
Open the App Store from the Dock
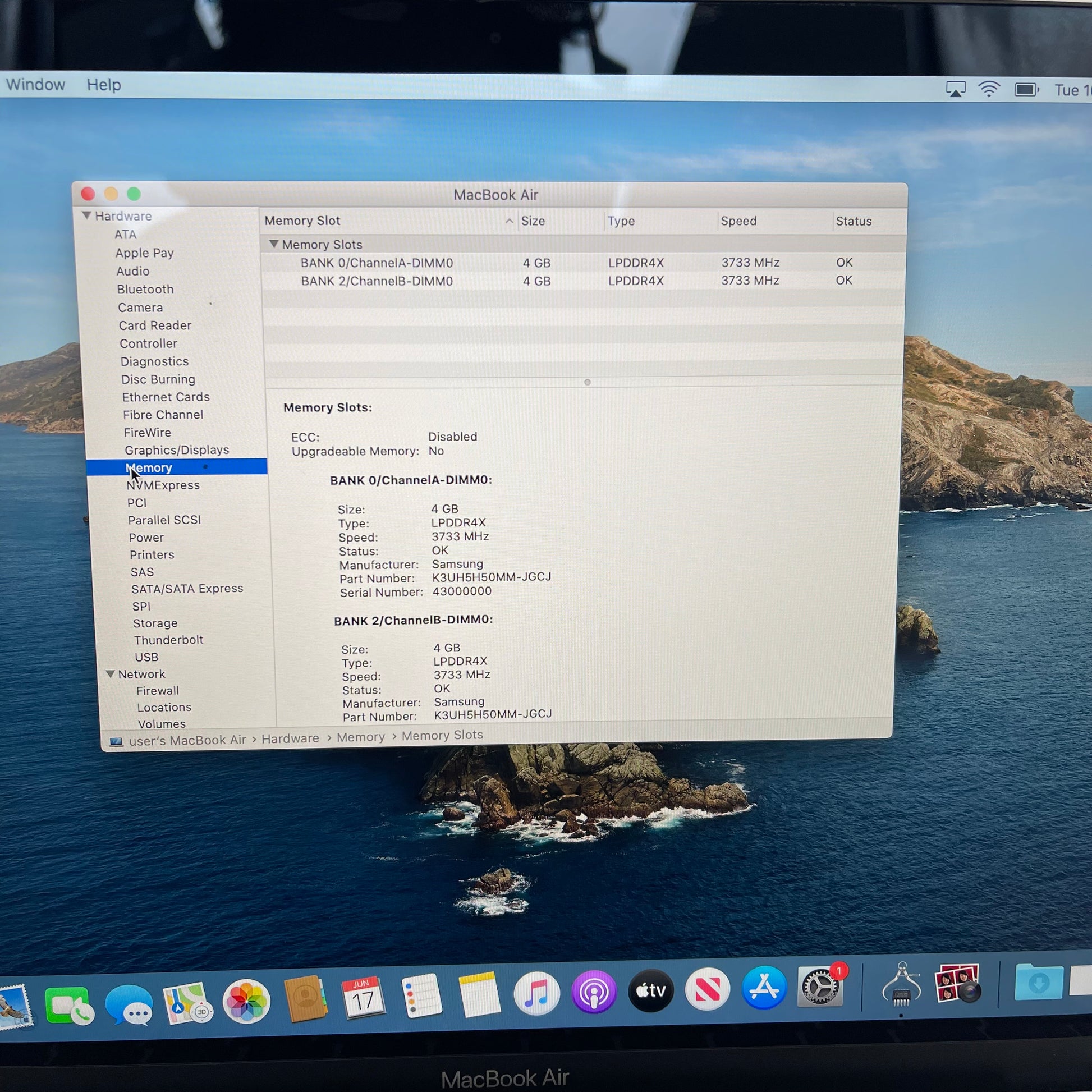(764, 988)
